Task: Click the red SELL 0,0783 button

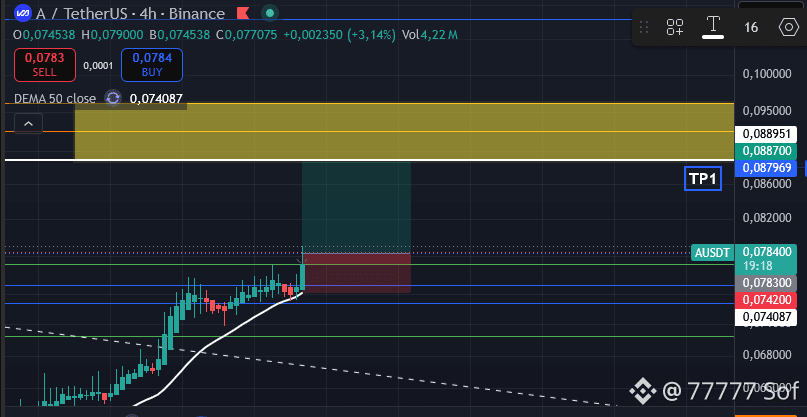Action: click(x=45, y=65)
